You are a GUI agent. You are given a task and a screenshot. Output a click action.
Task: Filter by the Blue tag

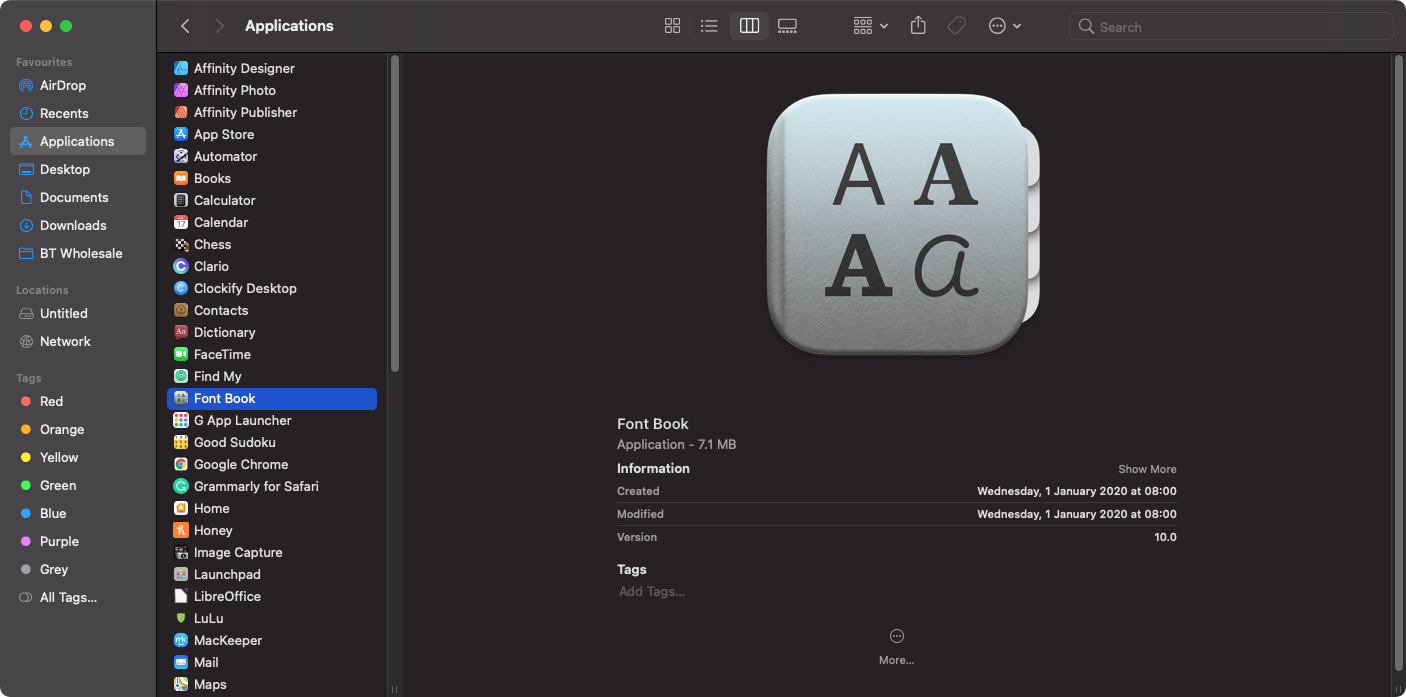coord(78,513)
